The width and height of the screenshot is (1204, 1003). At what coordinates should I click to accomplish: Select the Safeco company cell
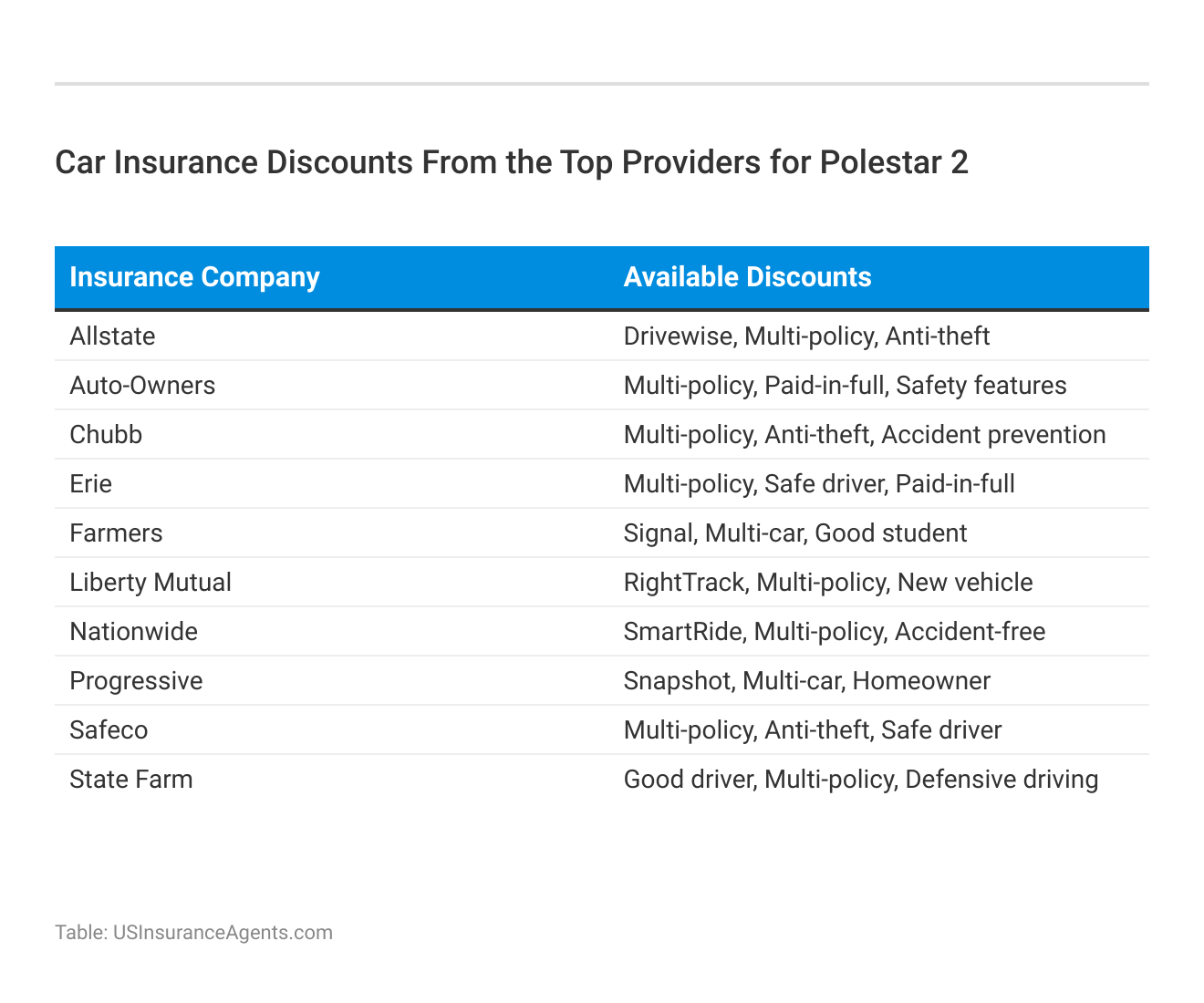pos(109,730)
